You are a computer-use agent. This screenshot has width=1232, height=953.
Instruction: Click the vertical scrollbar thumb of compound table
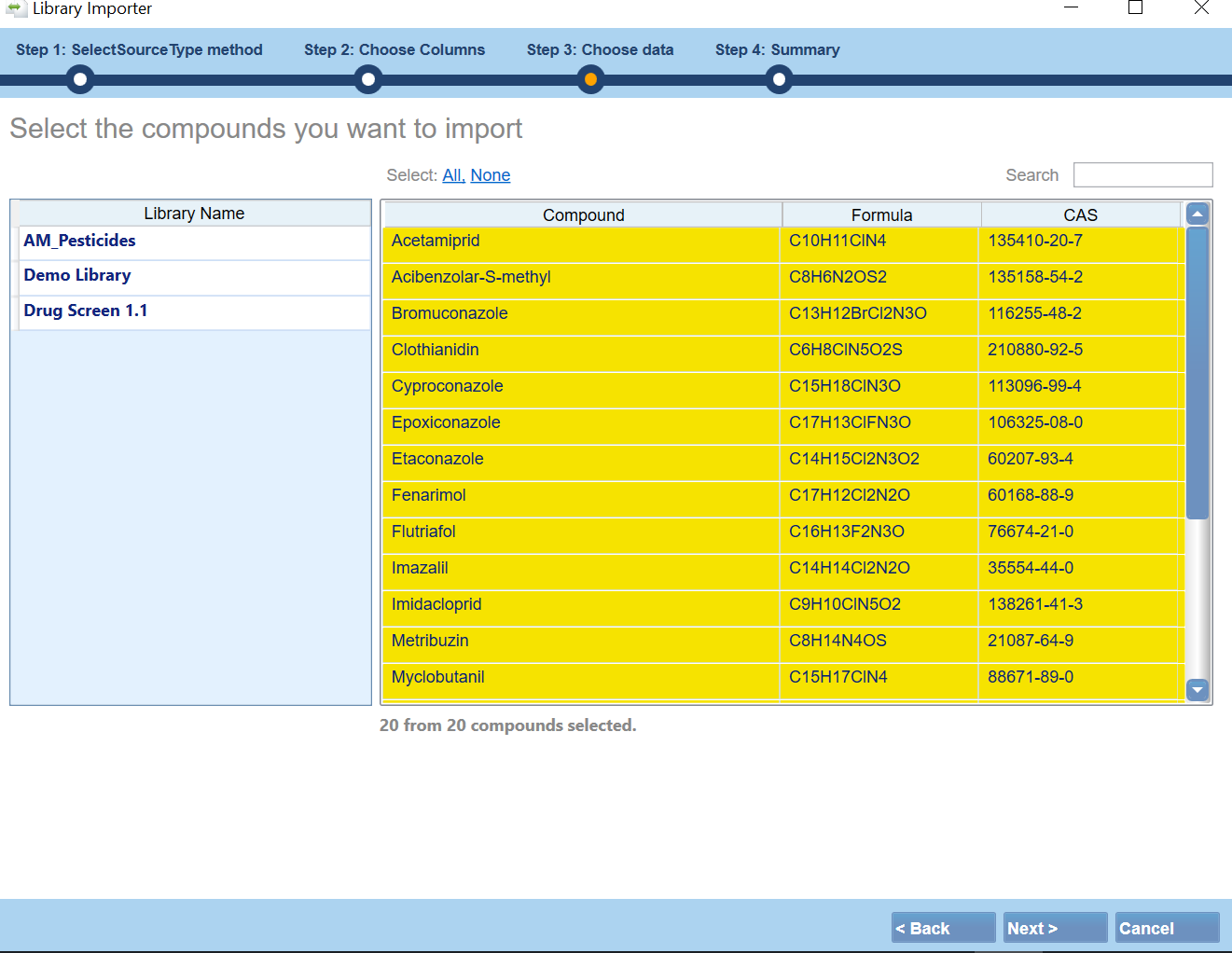[1197, 373]
